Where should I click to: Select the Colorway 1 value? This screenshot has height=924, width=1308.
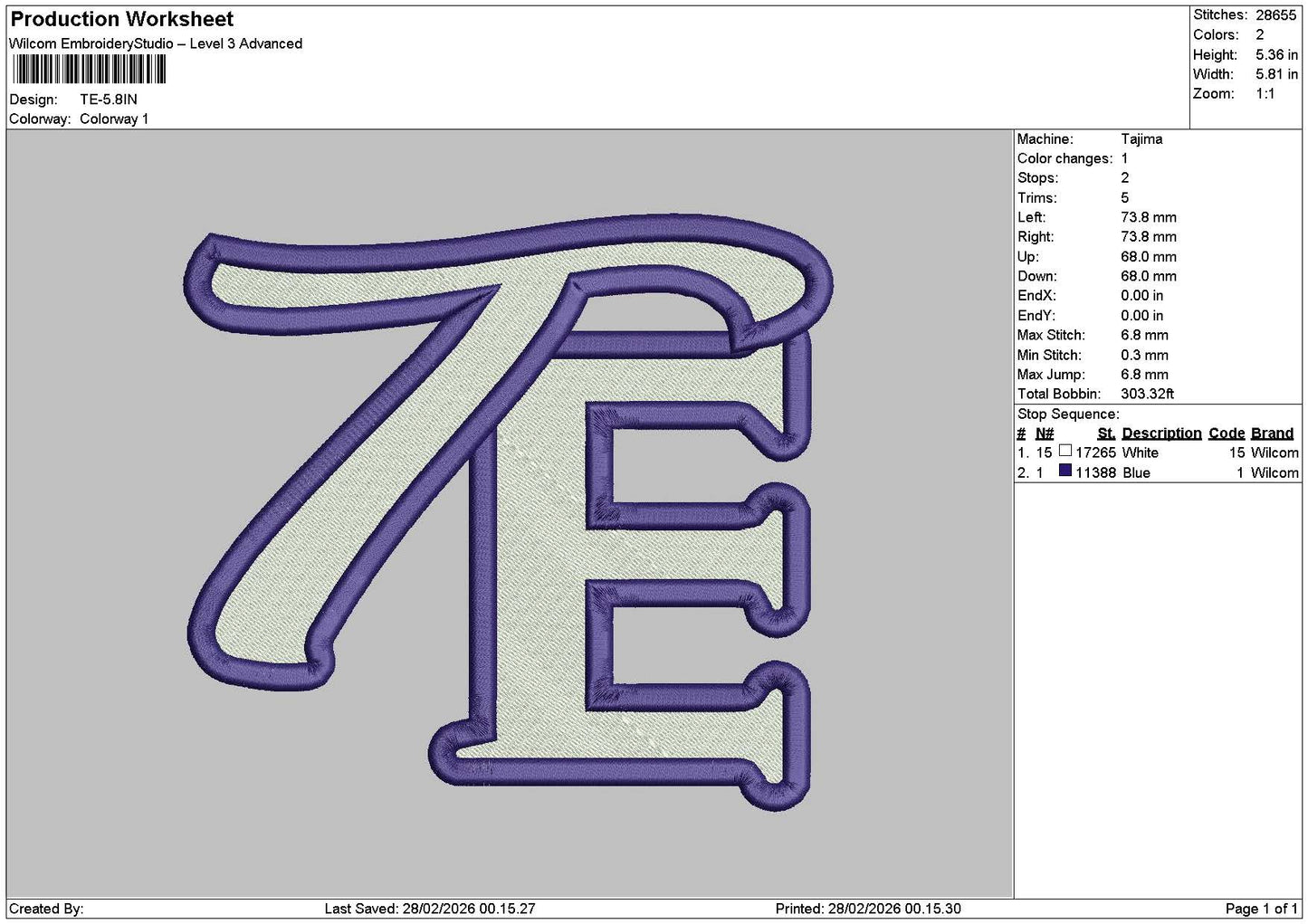click(114, 119)
